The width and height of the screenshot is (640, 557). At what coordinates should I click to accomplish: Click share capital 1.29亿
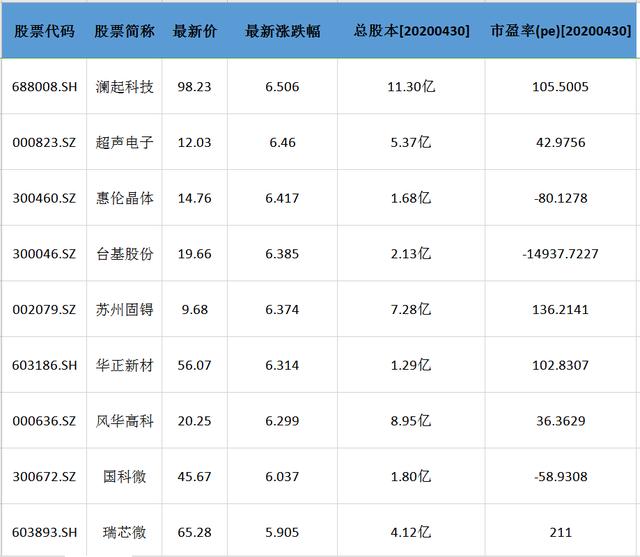coord(411,365)
